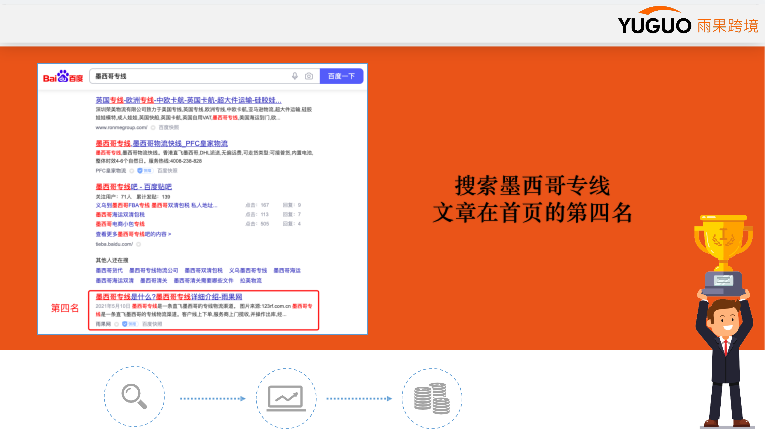This screenshot has height=435, width=765.
Task: Click the 雨果网 source label in fourth result
Action: pyautogui.click(x=103, y=324)
